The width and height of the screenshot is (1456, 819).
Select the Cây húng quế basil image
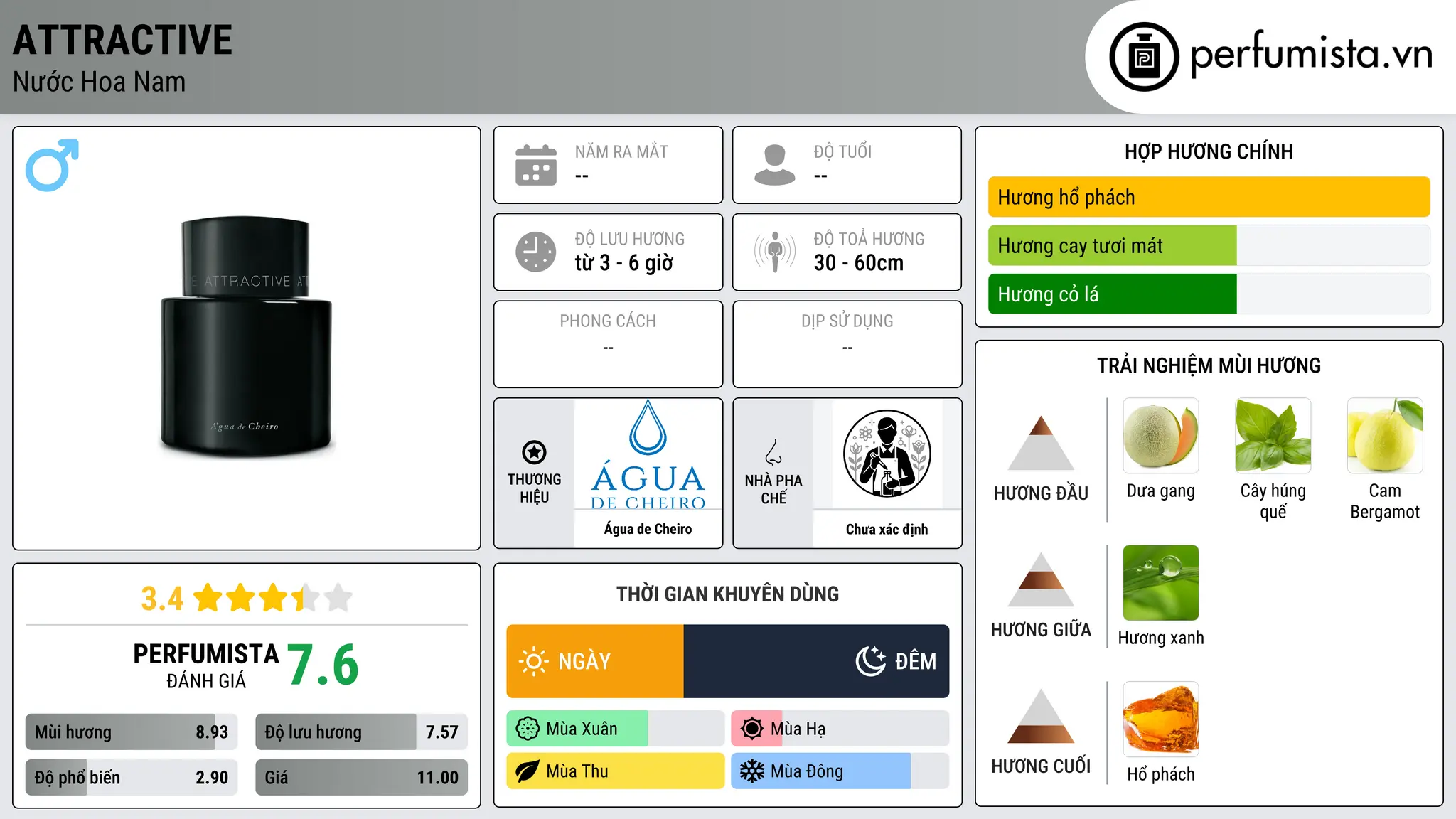coord(1273,436)
